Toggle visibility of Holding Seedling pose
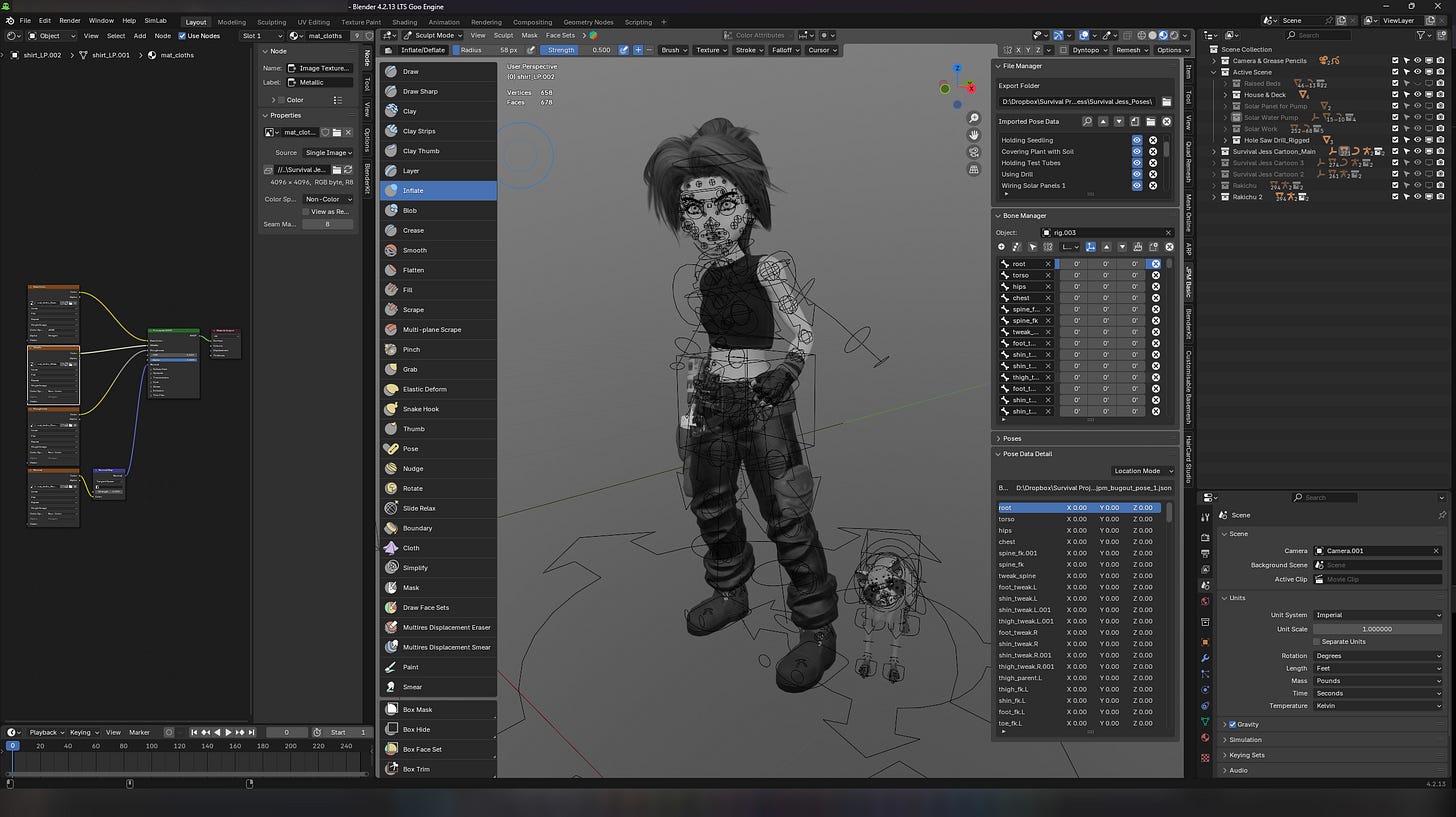Screen dimensions: 1456x817 (x=1136, y=141)
